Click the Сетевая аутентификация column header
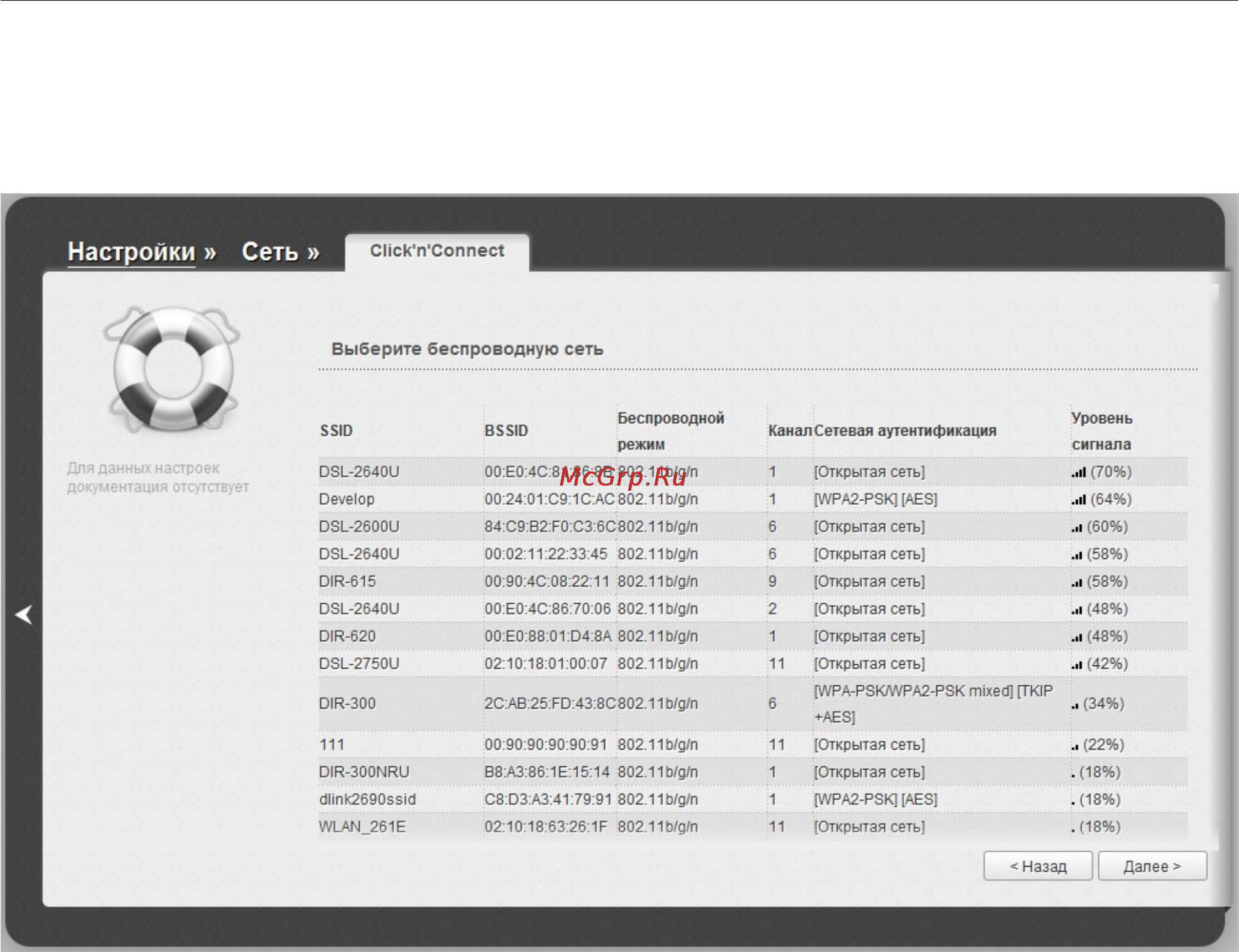This screenshot has height=952, width=1239. pyautogui.click(x=905, y=431)
